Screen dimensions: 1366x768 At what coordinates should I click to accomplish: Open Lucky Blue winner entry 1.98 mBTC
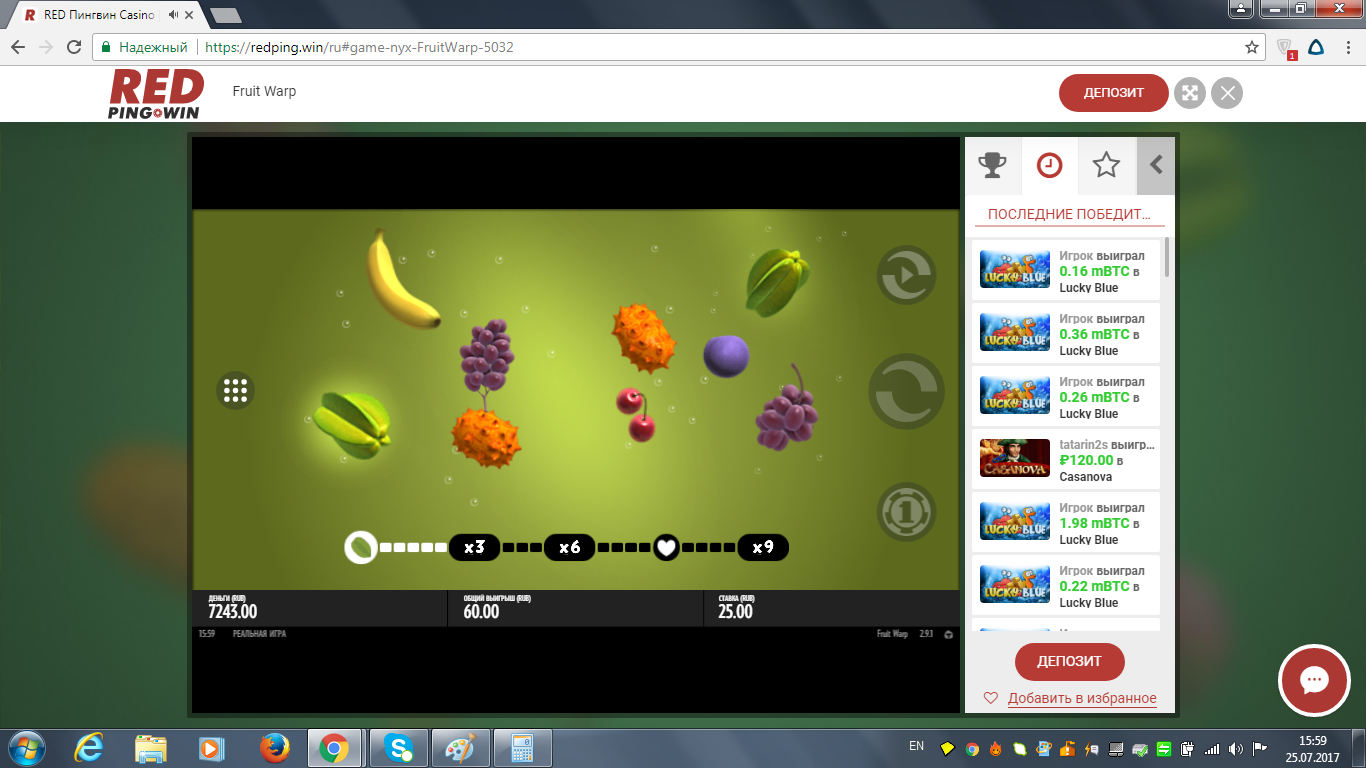click(1066, 522)
